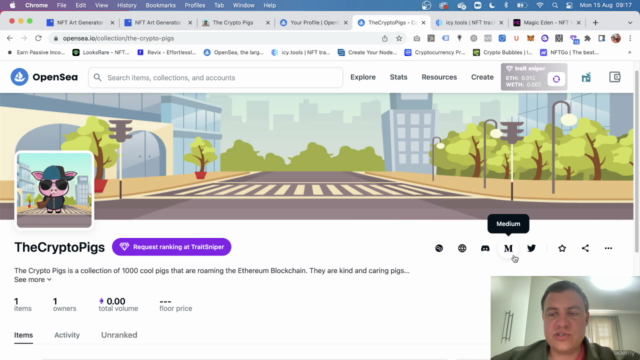Add collection to watchlist star icon
This screenshot has width=640, height=360.
562,248
